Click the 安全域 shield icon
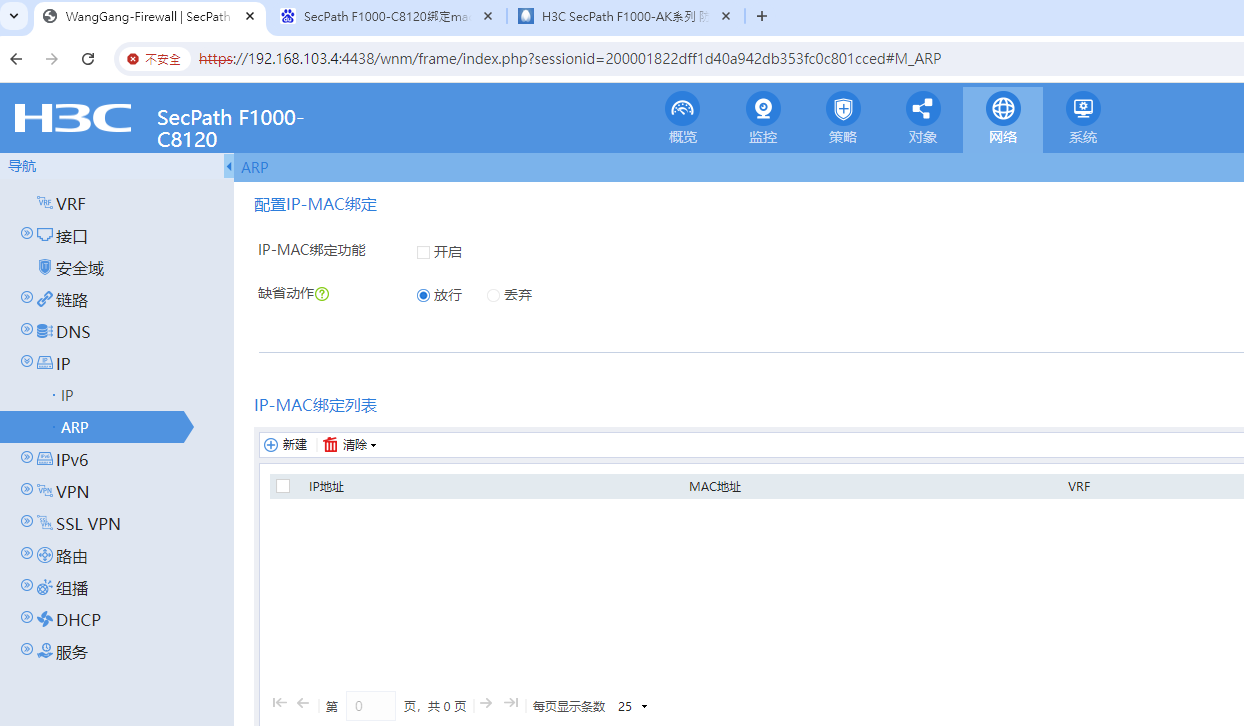1244x726 pixels. (44, 267)
